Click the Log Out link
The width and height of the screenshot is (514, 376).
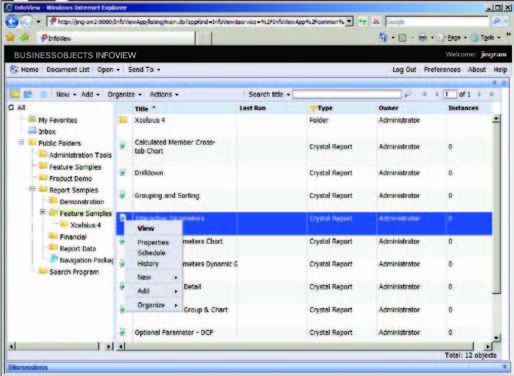(404, 69)
